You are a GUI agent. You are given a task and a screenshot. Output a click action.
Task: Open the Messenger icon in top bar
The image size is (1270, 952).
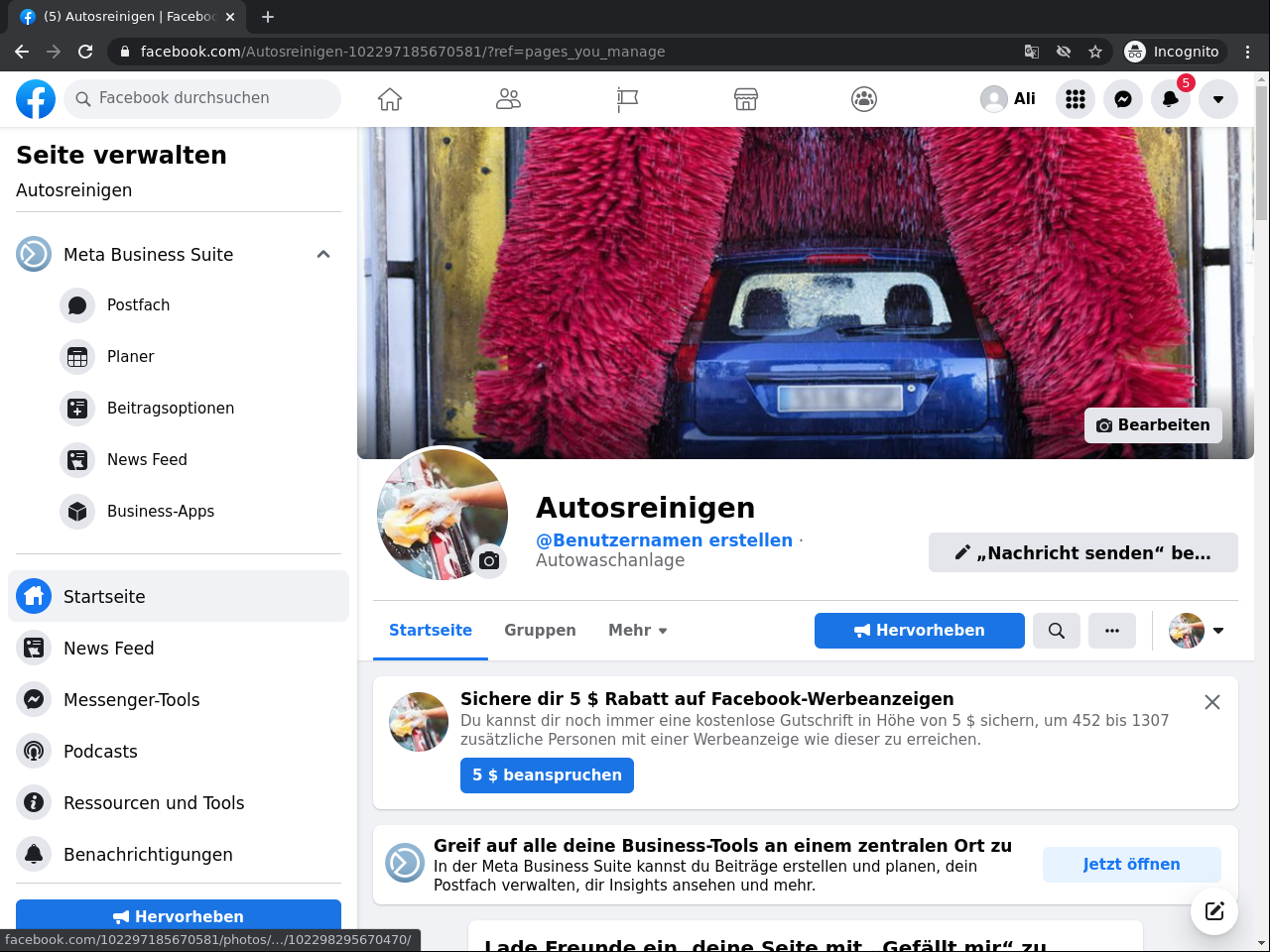tap(1123, 99)
